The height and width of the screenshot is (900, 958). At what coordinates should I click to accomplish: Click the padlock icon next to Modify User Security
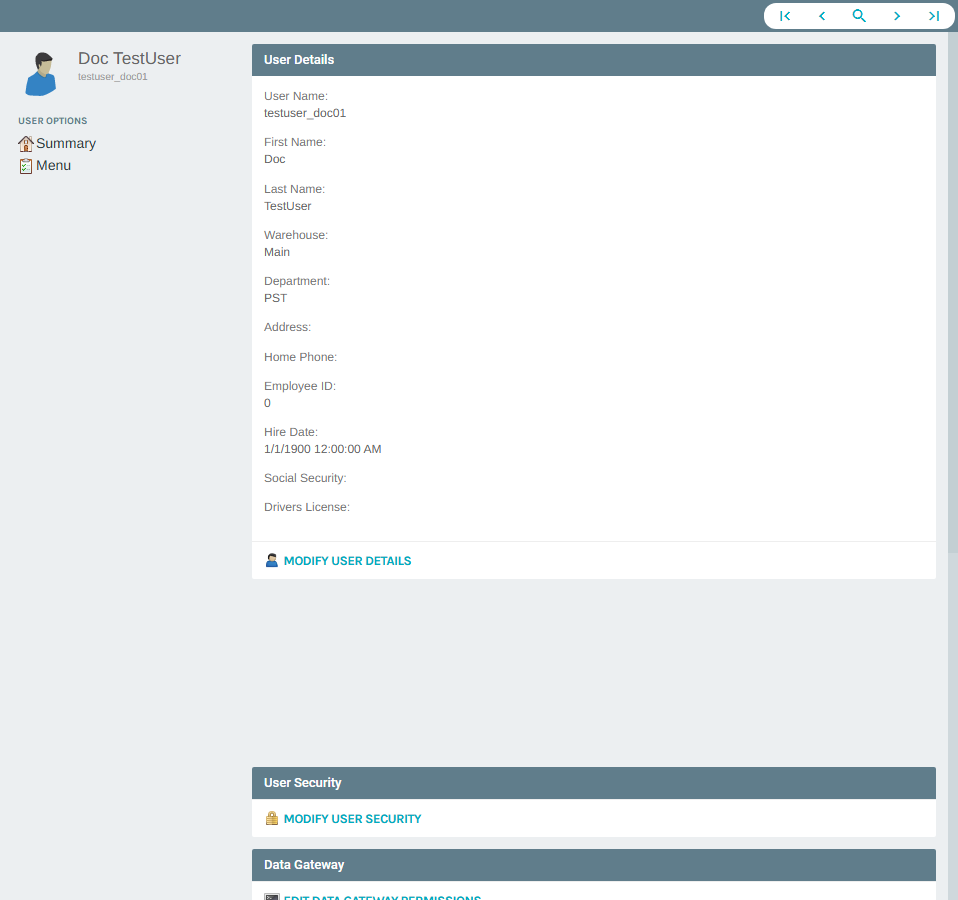271,818
